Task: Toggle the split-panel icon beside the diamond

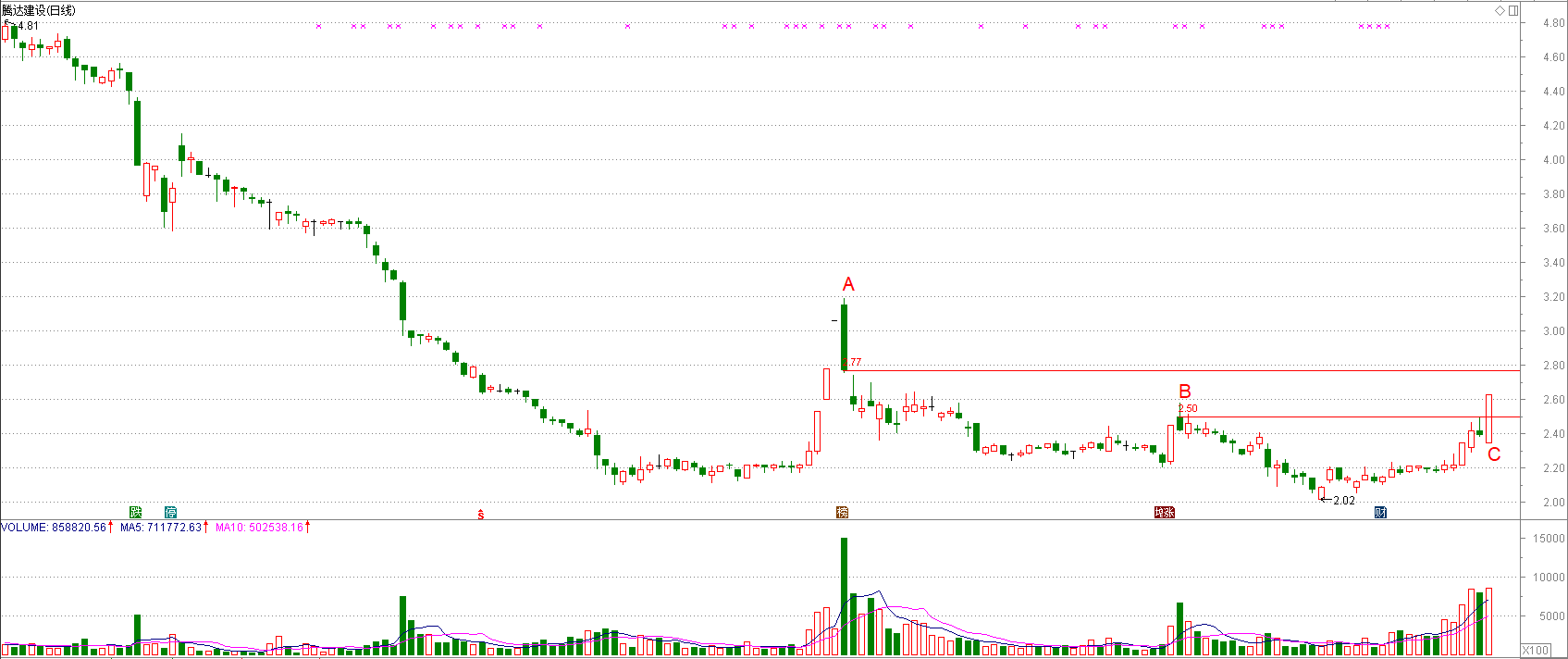Action: 1513,10
